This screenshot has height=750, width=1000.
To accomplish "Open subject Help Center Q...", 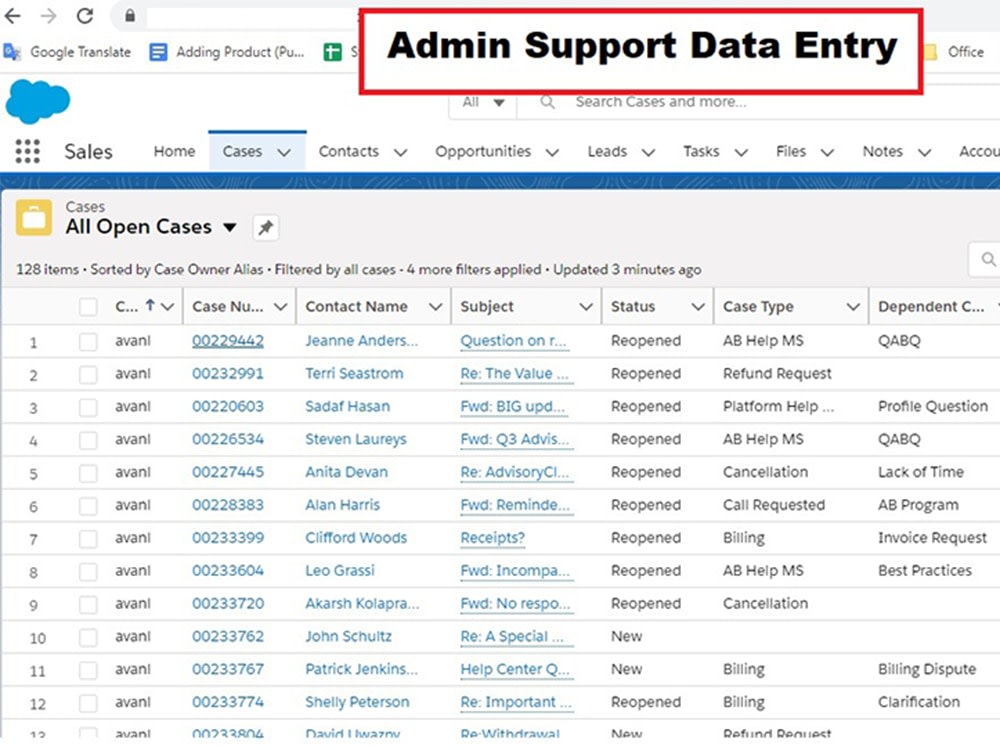I will coord(515,669).
